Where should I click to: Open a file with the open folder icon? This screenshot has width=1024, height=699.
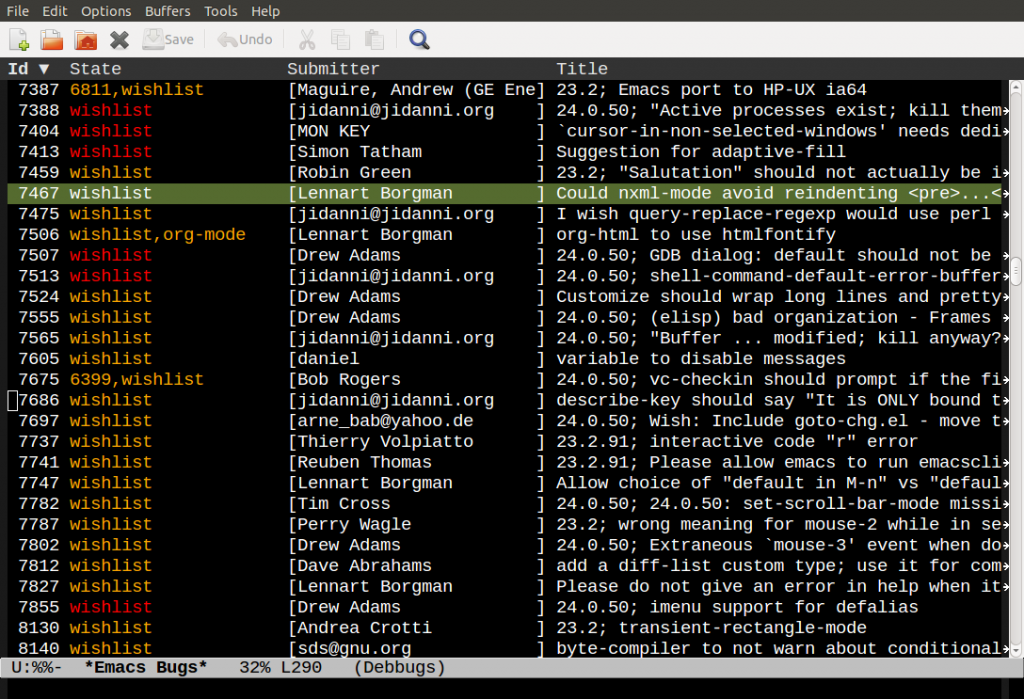pos(50,38)
